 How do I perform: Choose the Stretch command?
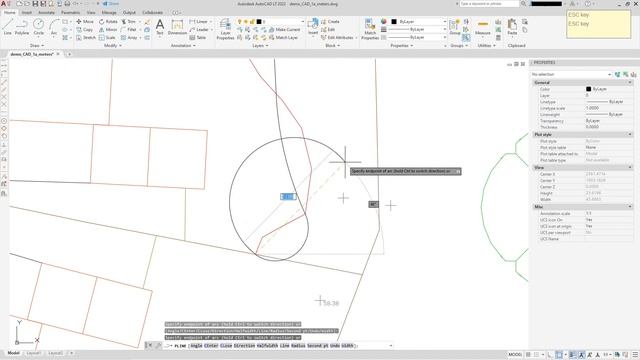(x=86, y=38)
